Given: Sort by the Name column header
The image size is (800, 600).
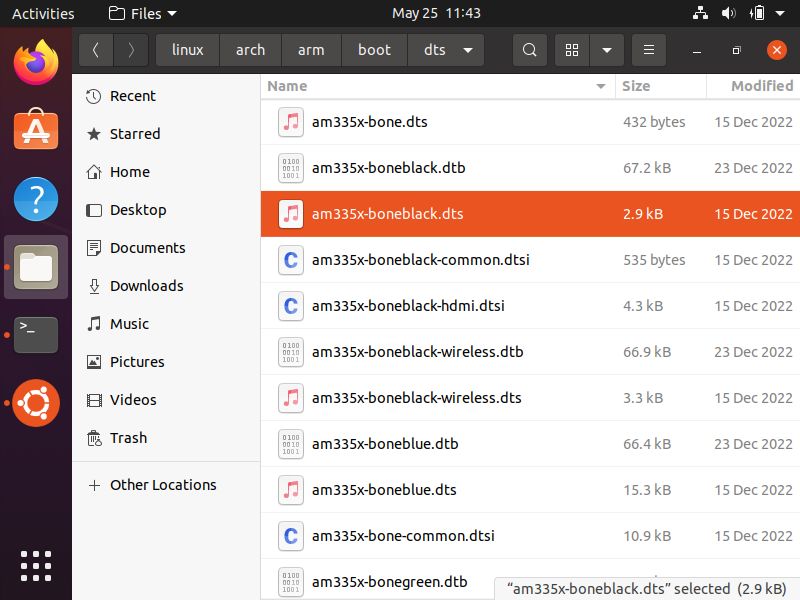Looking at the screenshot, I should [x=438, y=86].
